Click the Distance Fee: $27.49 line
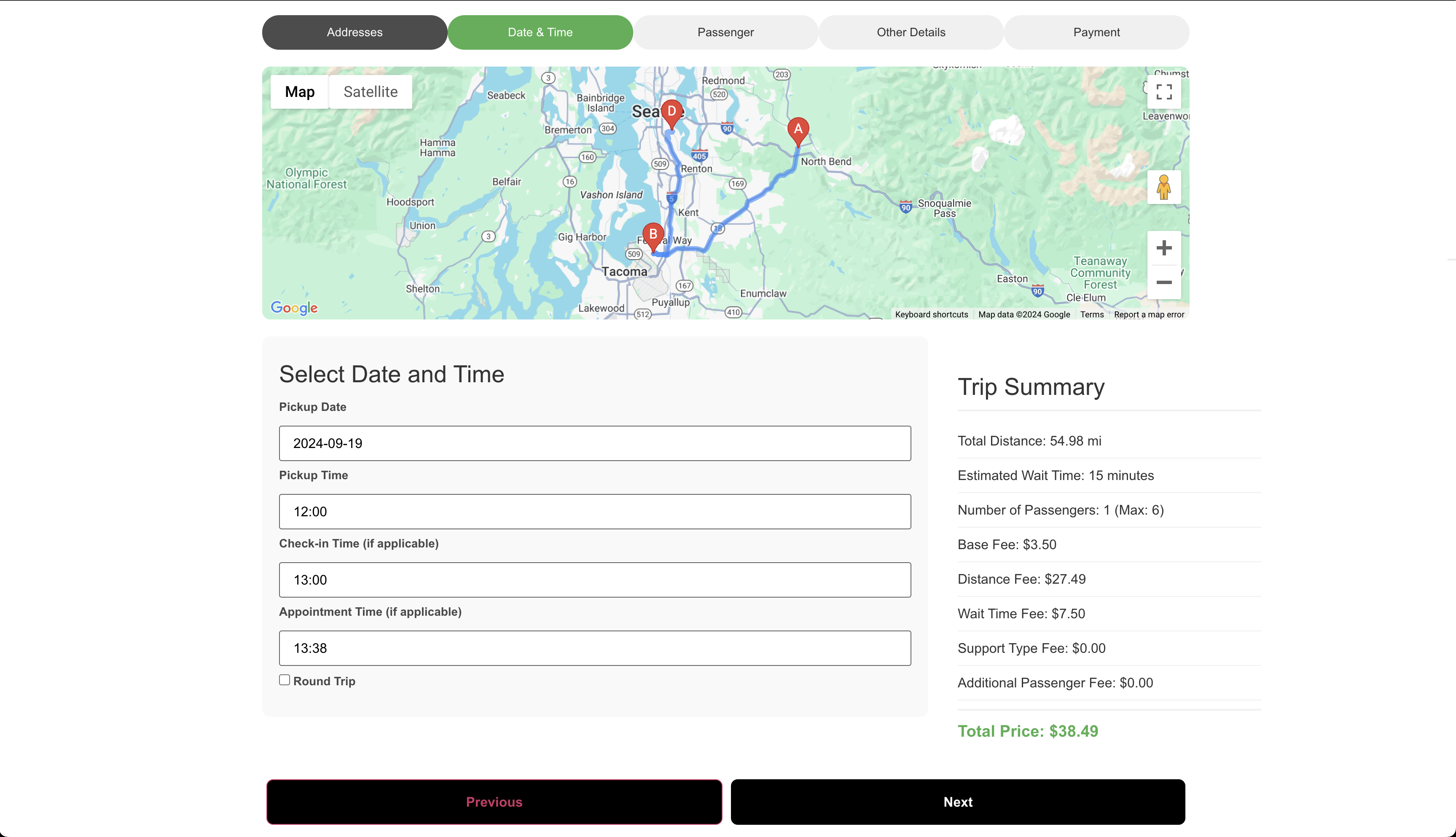Screen dimensions: 1456x837 coord(1021,579)
